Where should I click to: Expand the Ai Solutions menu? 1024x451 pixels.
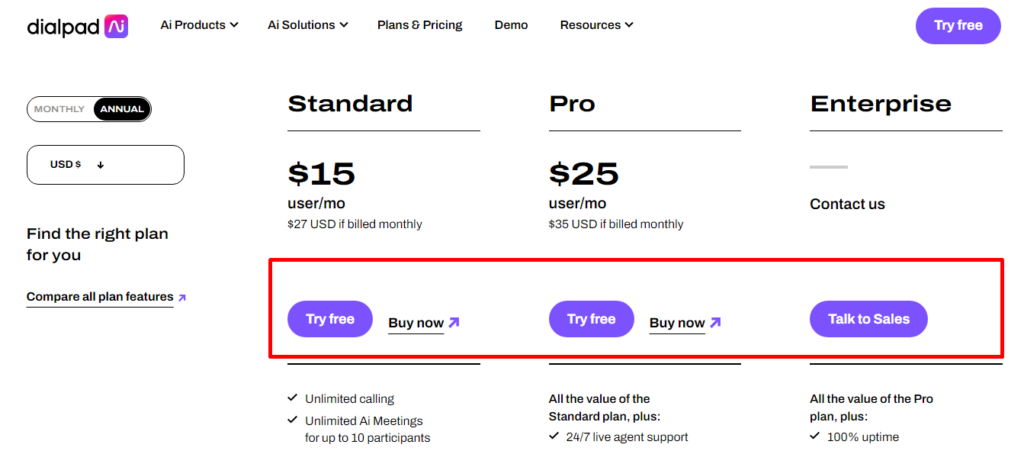coord(308,25)
